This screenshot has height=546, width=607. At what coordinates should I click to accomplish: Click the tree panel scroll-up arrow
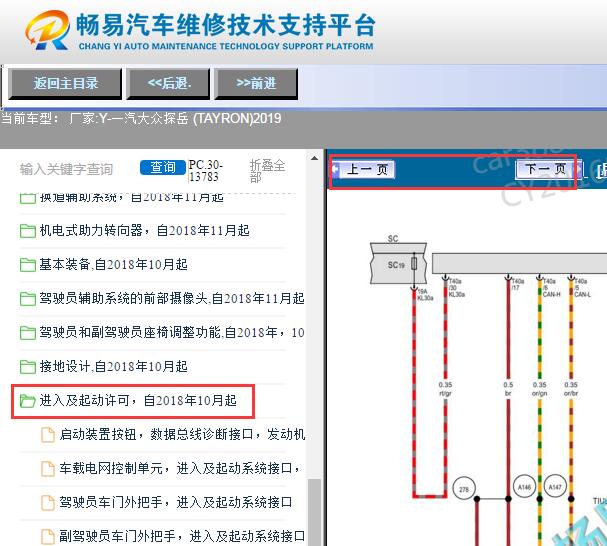pos(314,158)
